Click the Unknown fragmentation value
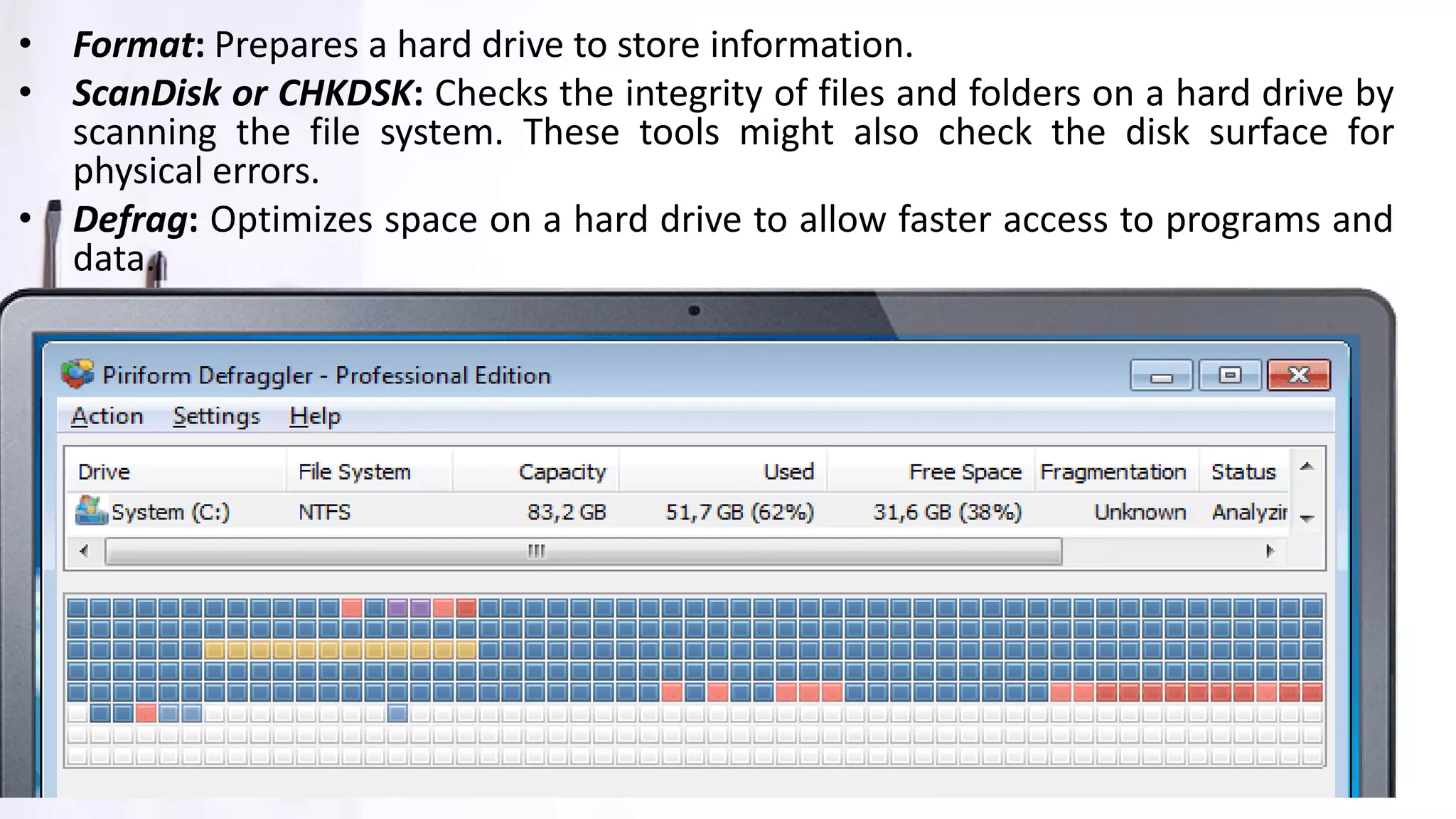The width and height of the screenshot is (1456, 819). [x=1140, y=512]
